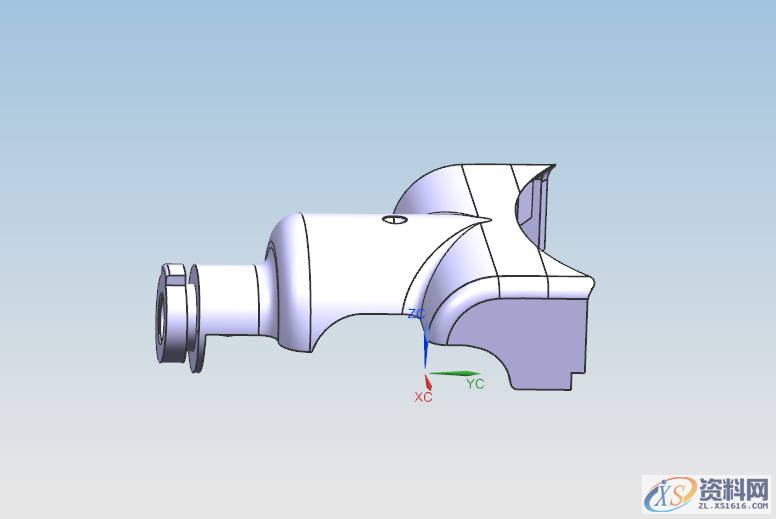Click the XS oval watermark logo
Viewport: 776px width, 519px height.
tap(669, 494)
